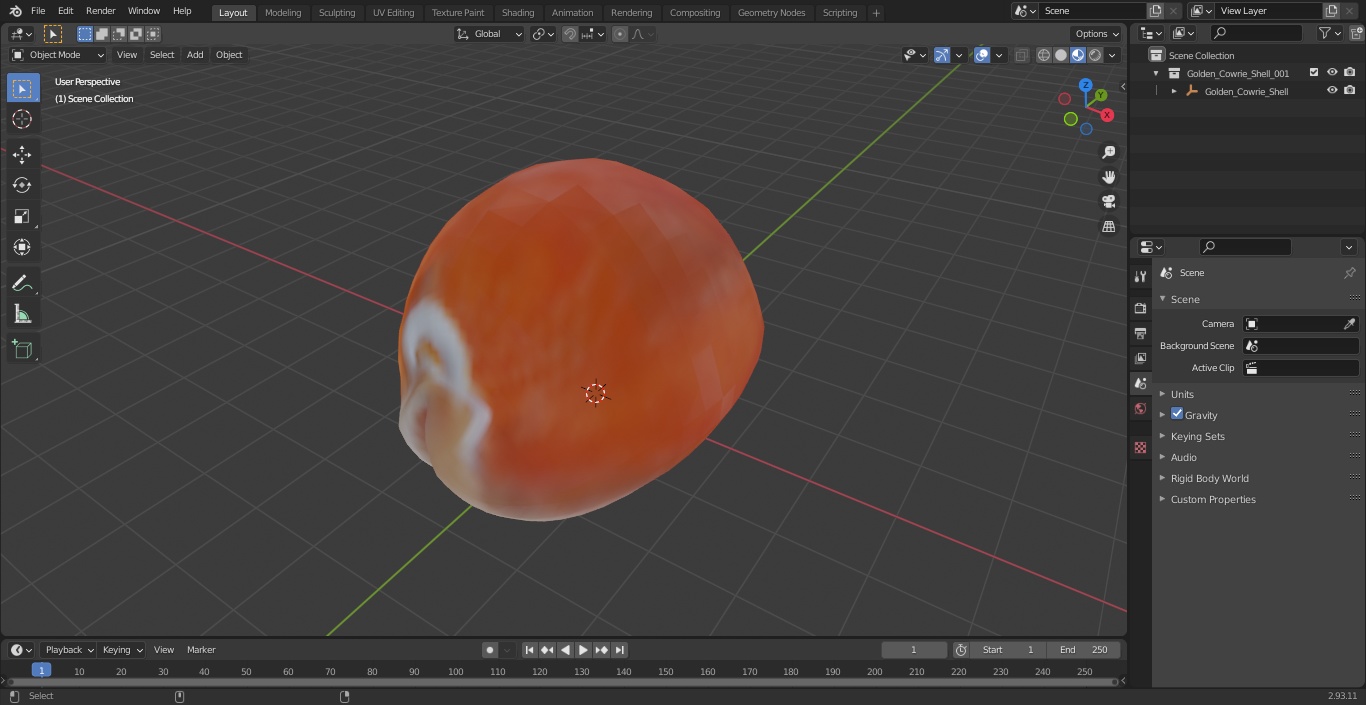Viewport: 1366px width, 705px height.
Task: Open the Object Mode dropdown
Action: pos(58,55)
